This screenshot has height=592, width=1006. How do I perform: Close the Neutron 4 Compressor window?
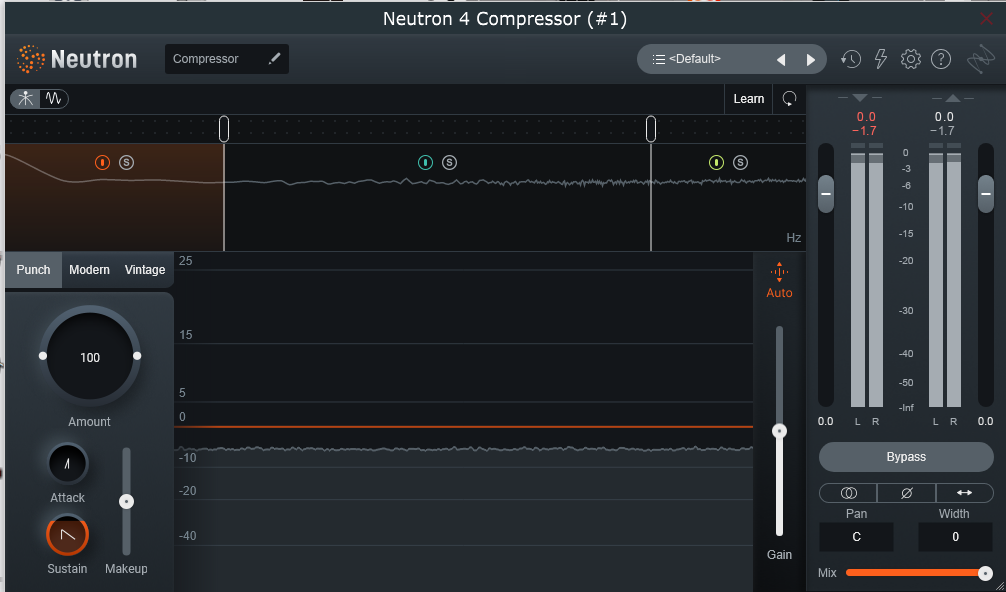(x=987, y=19)
